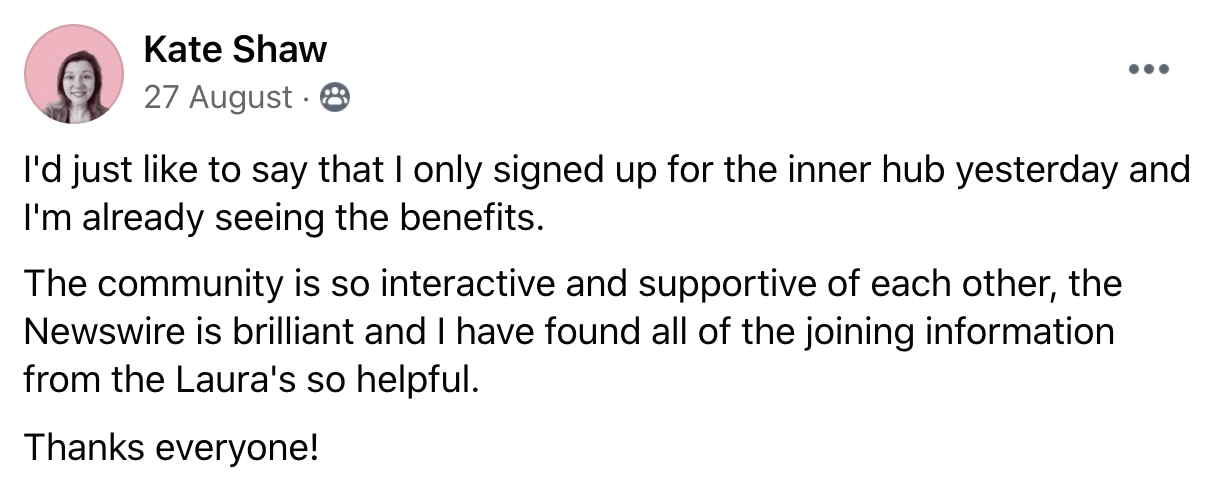1216x490 pixels.
Task: Click the text "I'm already seeing the benefits."
Action: [284, 218]
